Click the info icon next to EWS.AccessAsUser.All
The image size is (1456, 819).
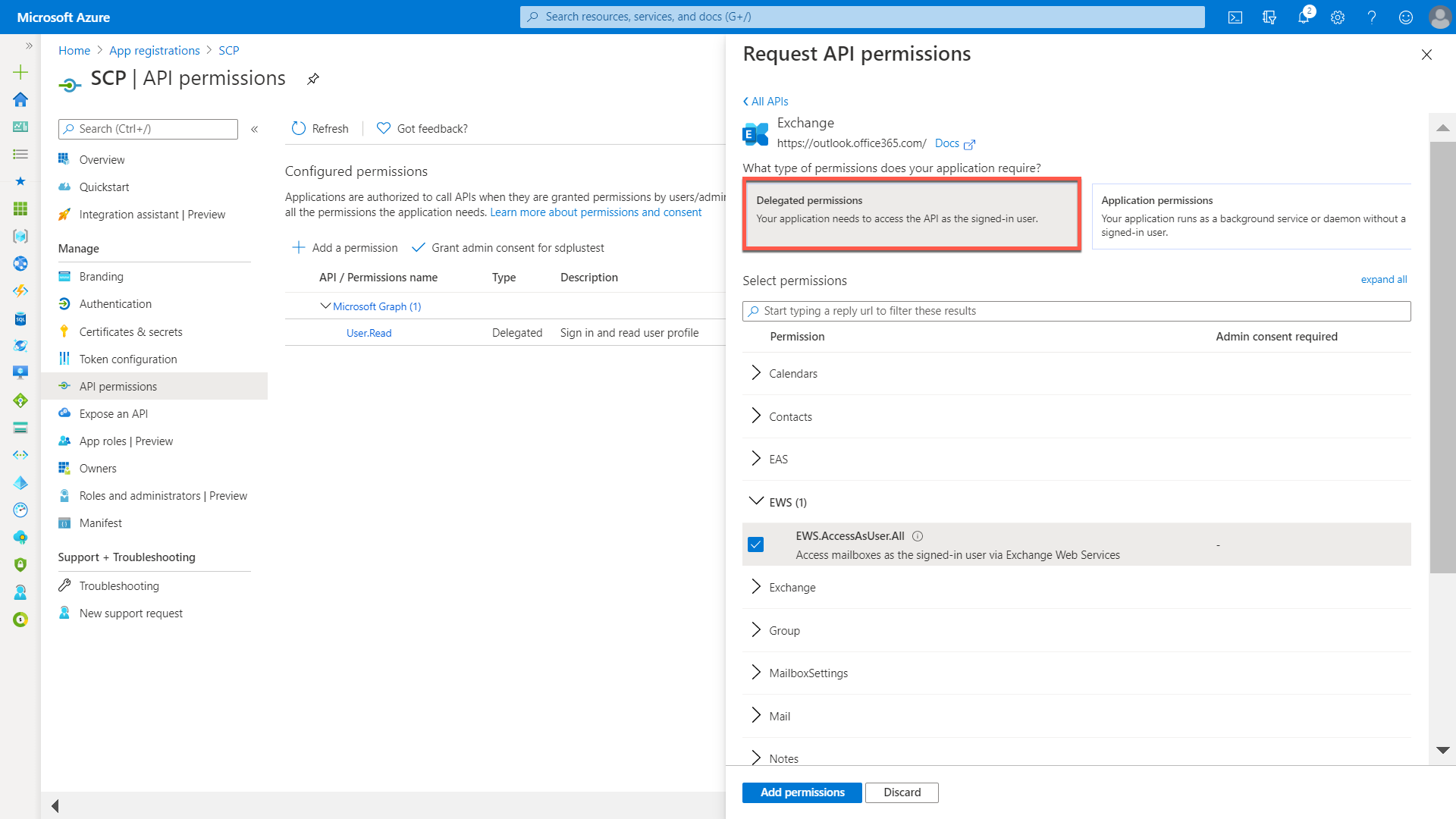tap(918, 536)
